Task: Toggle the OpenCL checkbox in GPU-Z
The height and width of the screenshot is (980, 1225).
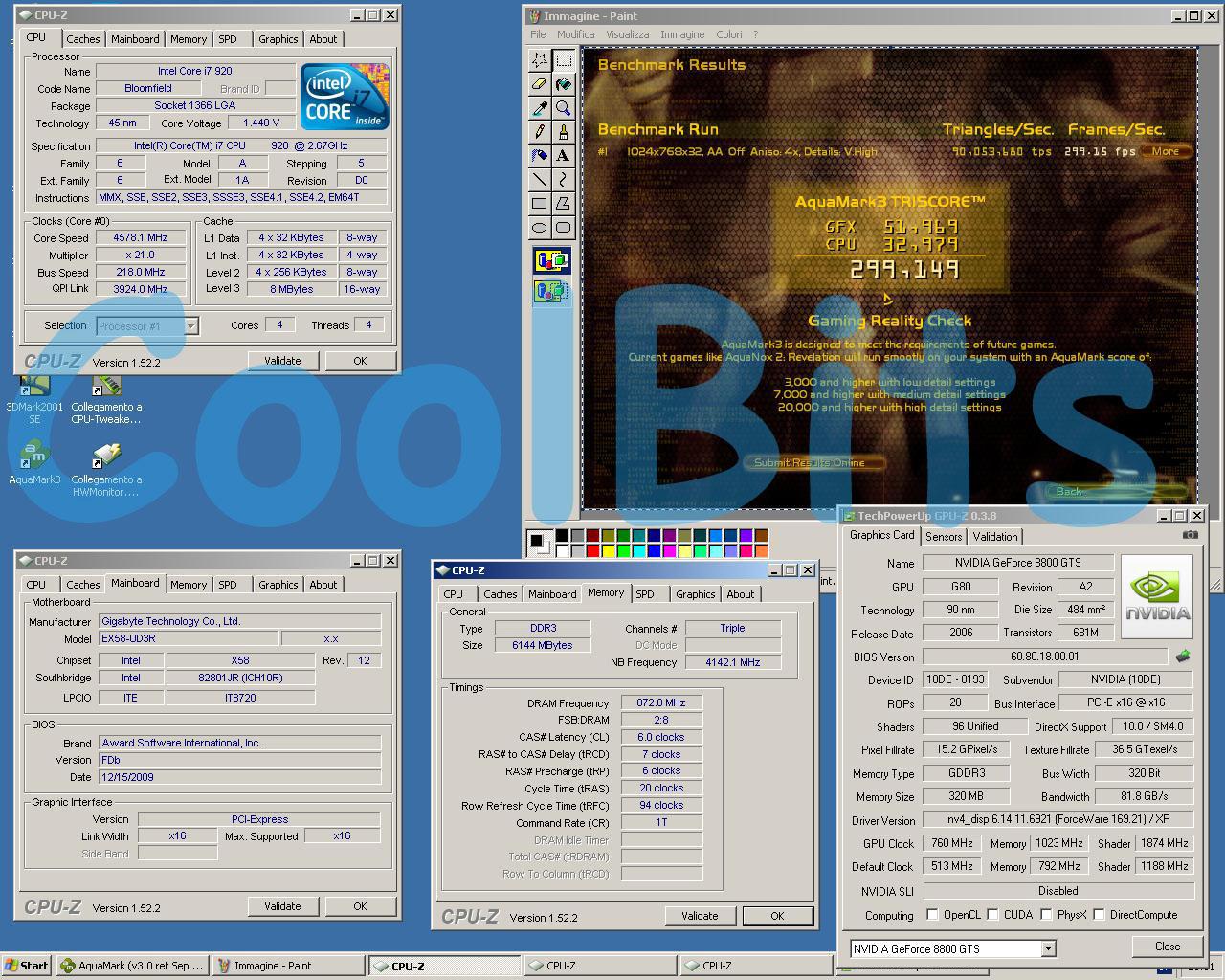Action: (x=932, y=915)
